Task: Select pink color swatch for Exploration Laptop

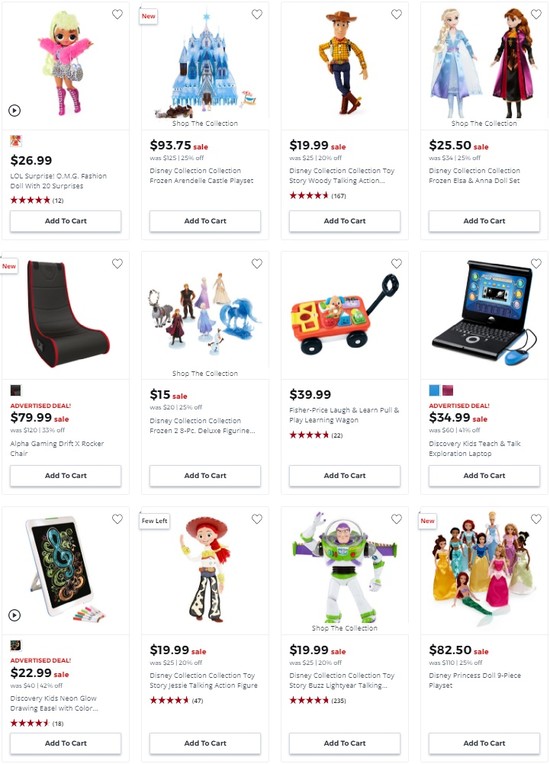Action: coord(448,390)
